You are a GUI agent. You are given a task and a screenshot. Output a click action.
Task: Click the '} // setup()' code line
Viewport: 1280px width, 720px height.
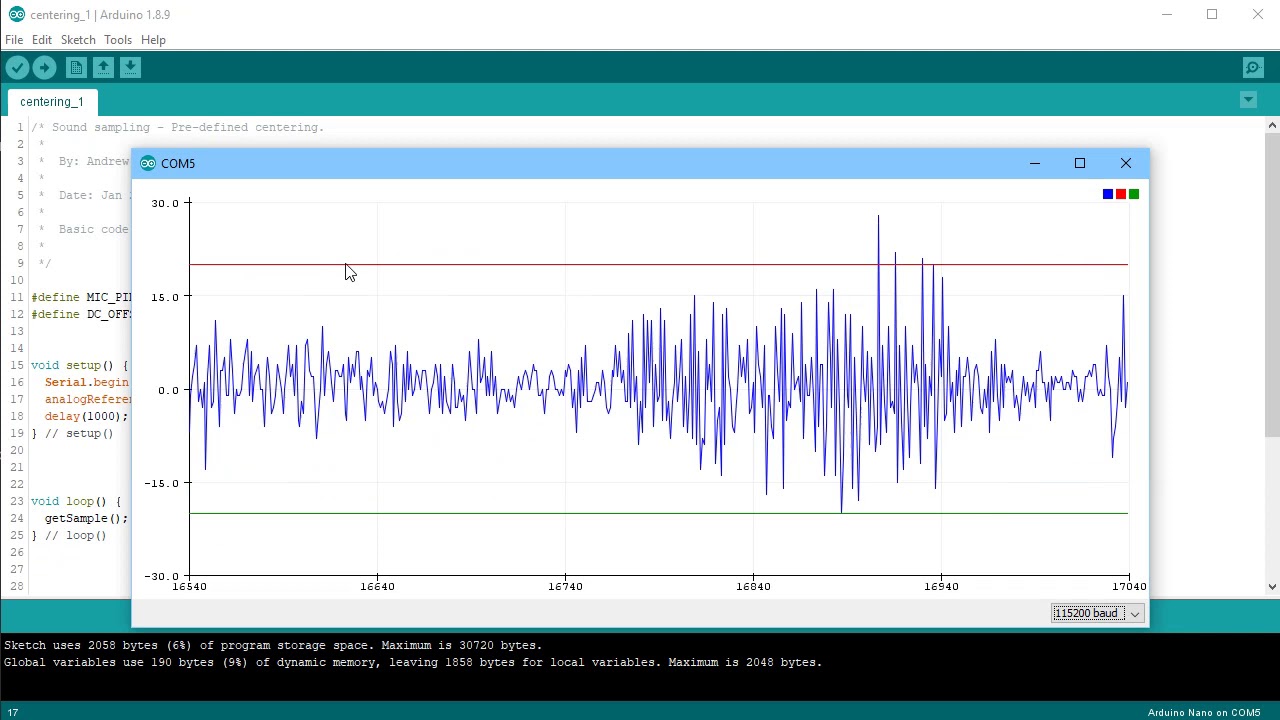coord(72,433)
